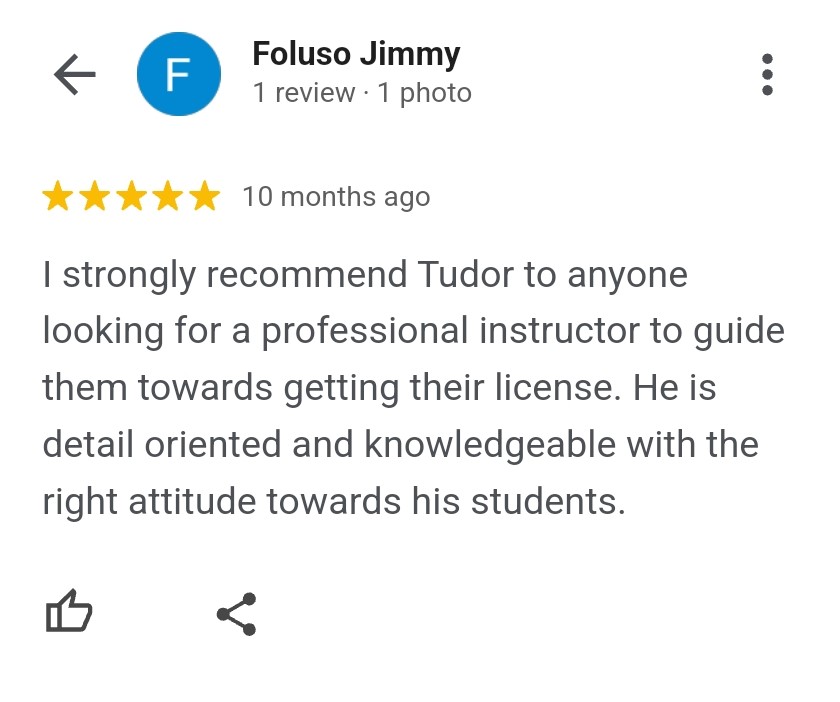Viewport: 840px width, 702px height.
Task: Click the first yellow rating star
Action: (x=58, y=197)
